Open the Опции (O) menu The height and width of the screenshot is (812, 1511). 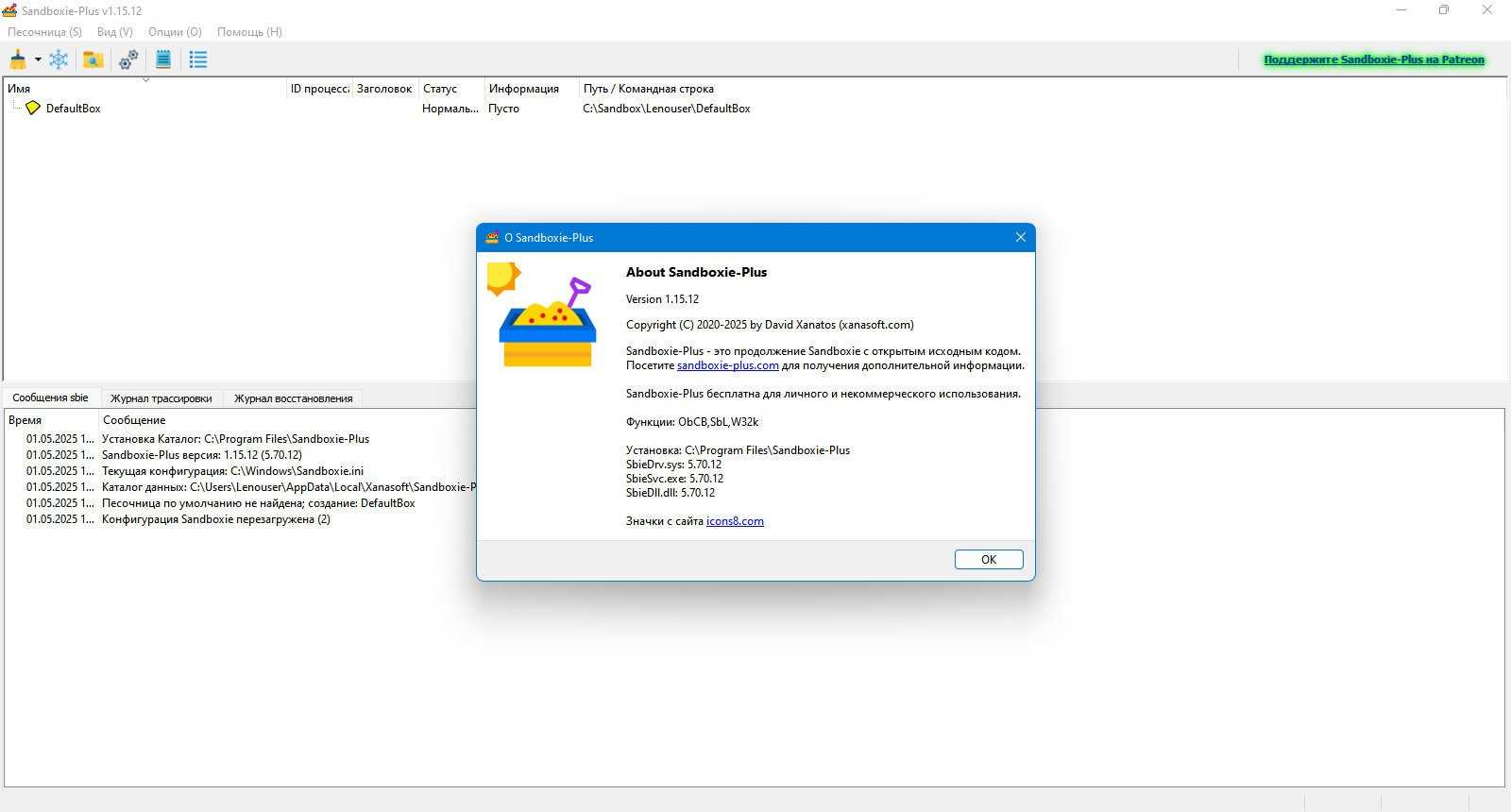(175, 31)
